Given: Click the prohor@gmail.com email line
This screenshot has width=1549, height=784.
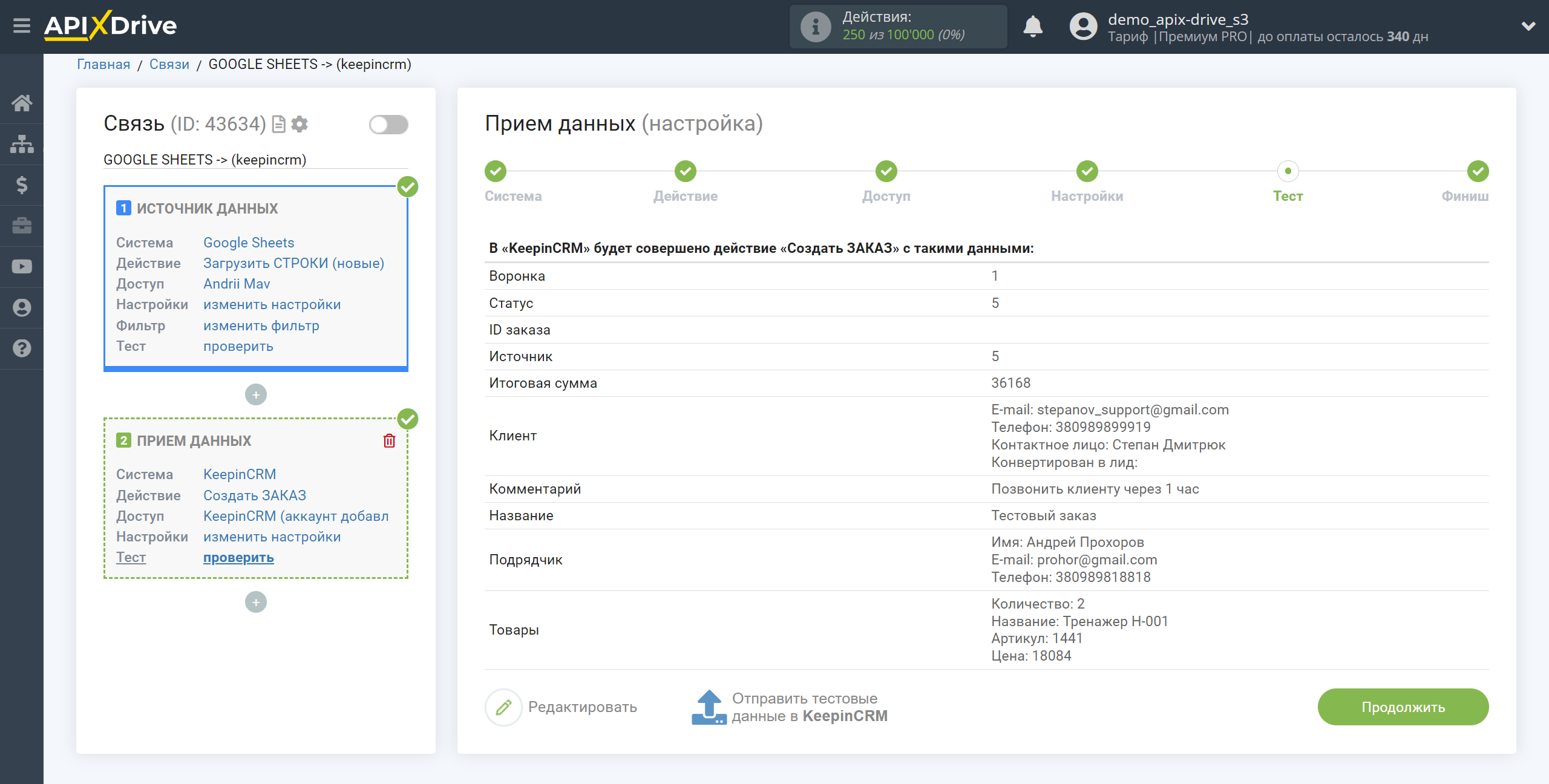Looking at the screenshot, I should coord(1074,560).
